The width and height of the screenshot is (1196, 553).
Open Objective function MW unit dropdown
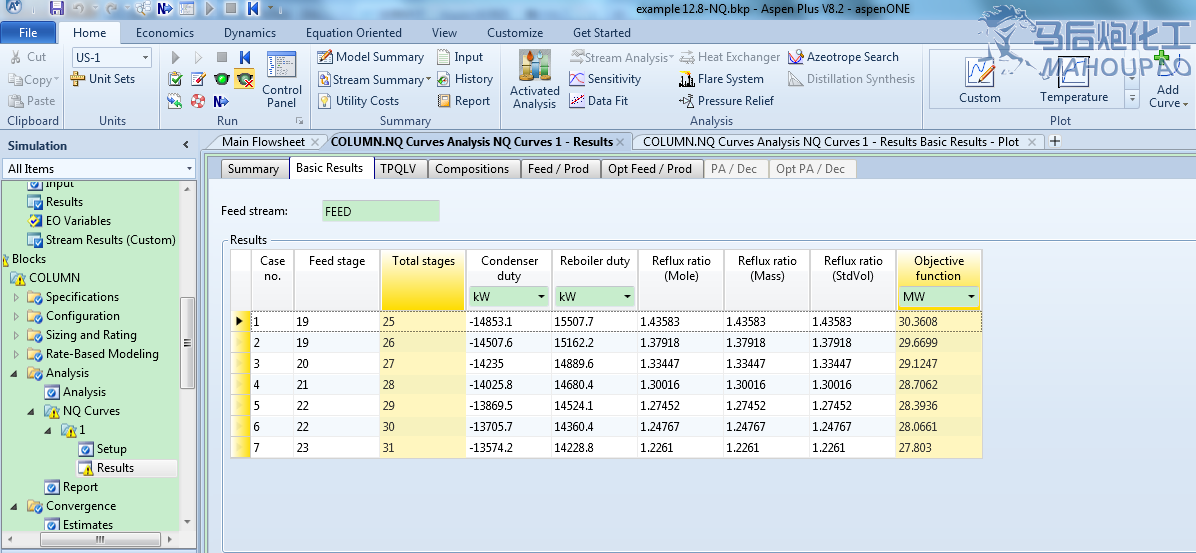pyautogui.click(x=972, y=296)
